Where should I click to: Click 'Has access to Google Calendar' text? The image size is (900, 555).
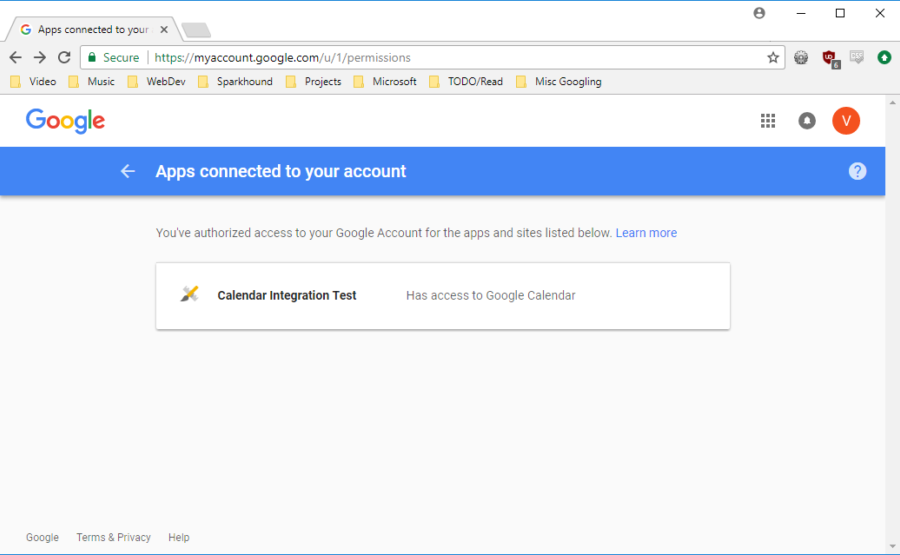click(x=491, y=295)
